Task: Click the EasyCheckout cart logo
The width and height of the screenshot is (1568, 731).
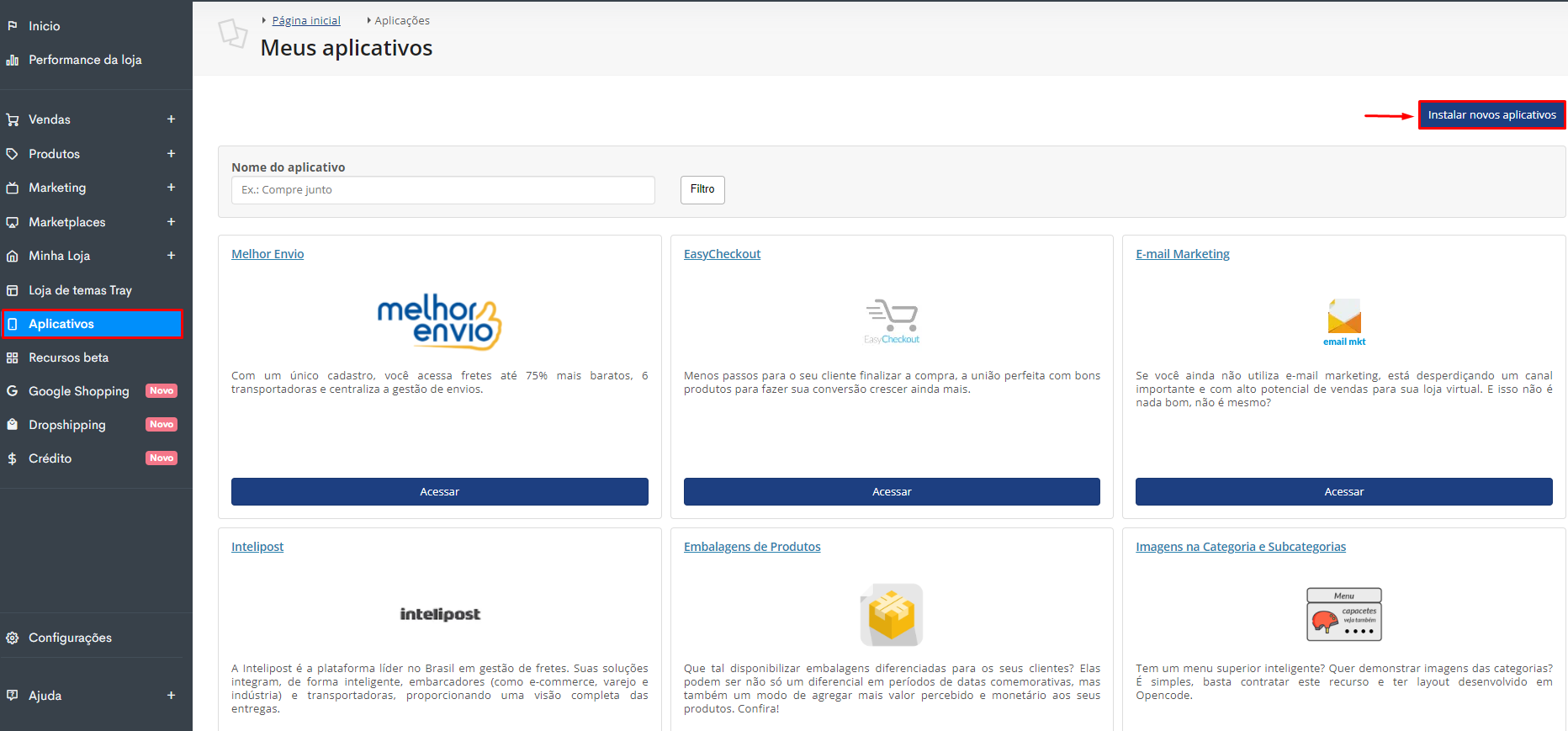Action: pyautogui.click(x=892, y=321)
